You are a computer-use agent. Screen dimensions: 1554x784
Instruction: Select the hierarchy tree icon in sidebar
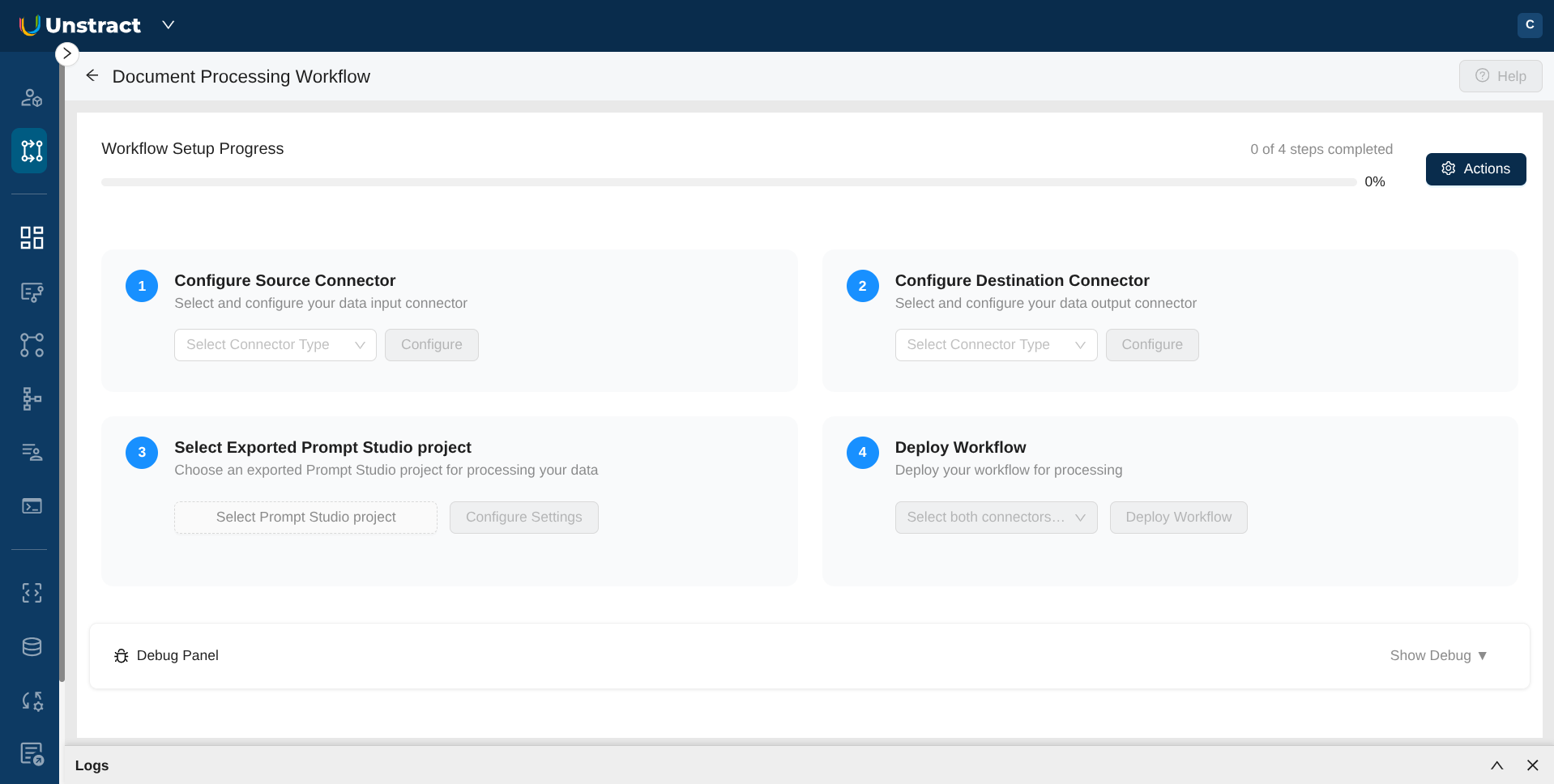(32, 398)
